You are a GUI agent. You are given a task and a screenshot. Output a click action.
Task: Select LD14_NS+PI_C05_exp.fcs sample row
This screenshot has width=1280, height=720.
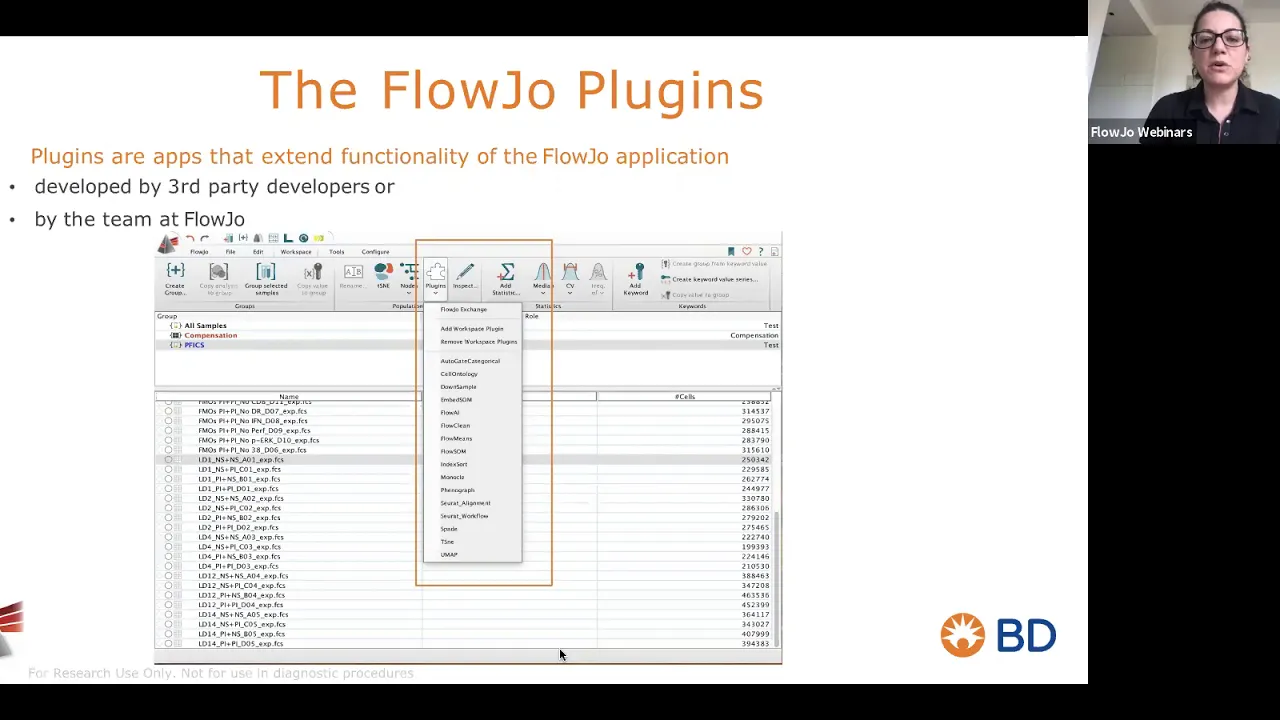tap(468, 625)
